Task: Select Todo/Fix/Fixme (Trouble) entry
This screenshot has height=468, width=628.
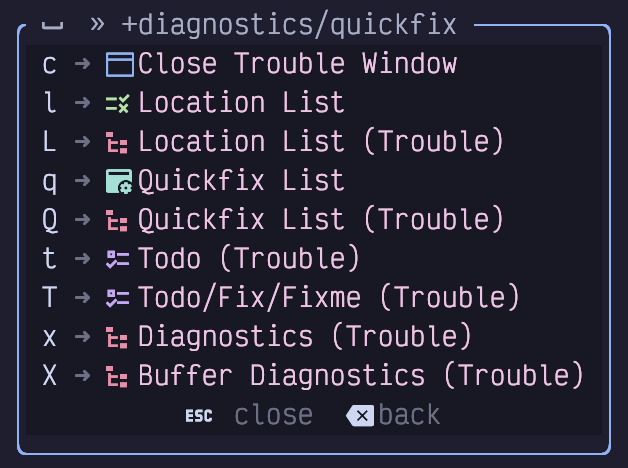Action: click(x=329, y=298)
